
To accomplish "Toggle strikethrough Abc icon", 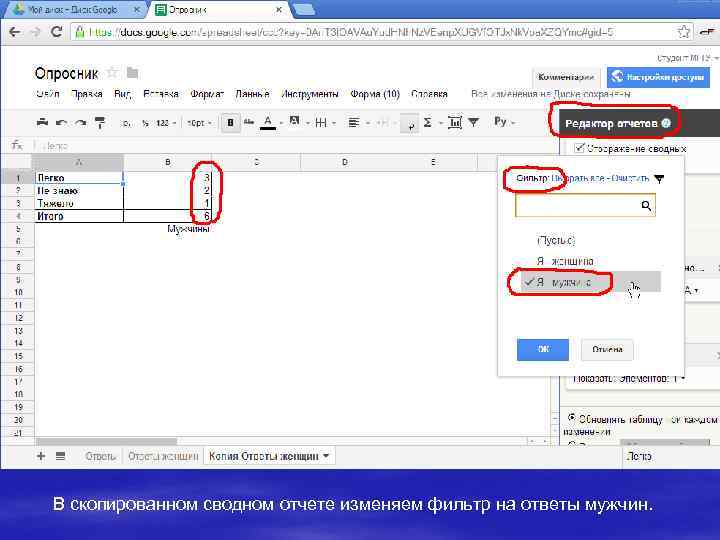I will (x=249, y=122).
